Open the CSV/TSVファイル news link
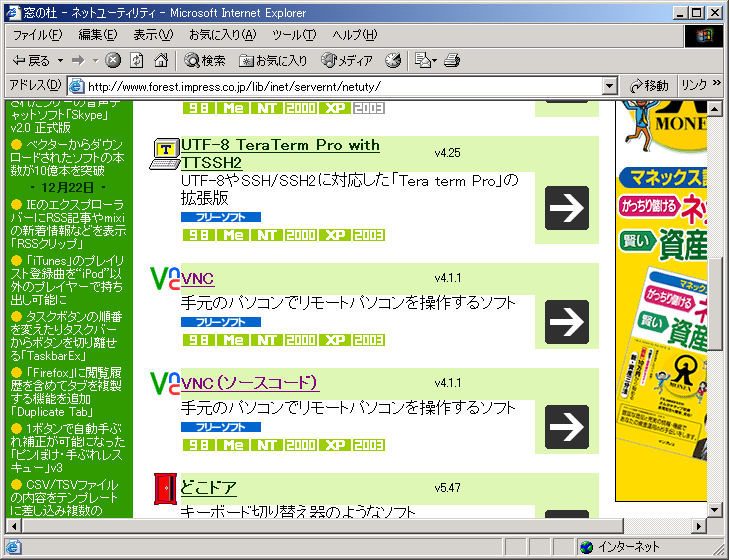Viewport: 729px width, 560px height. tap(65, 498)
